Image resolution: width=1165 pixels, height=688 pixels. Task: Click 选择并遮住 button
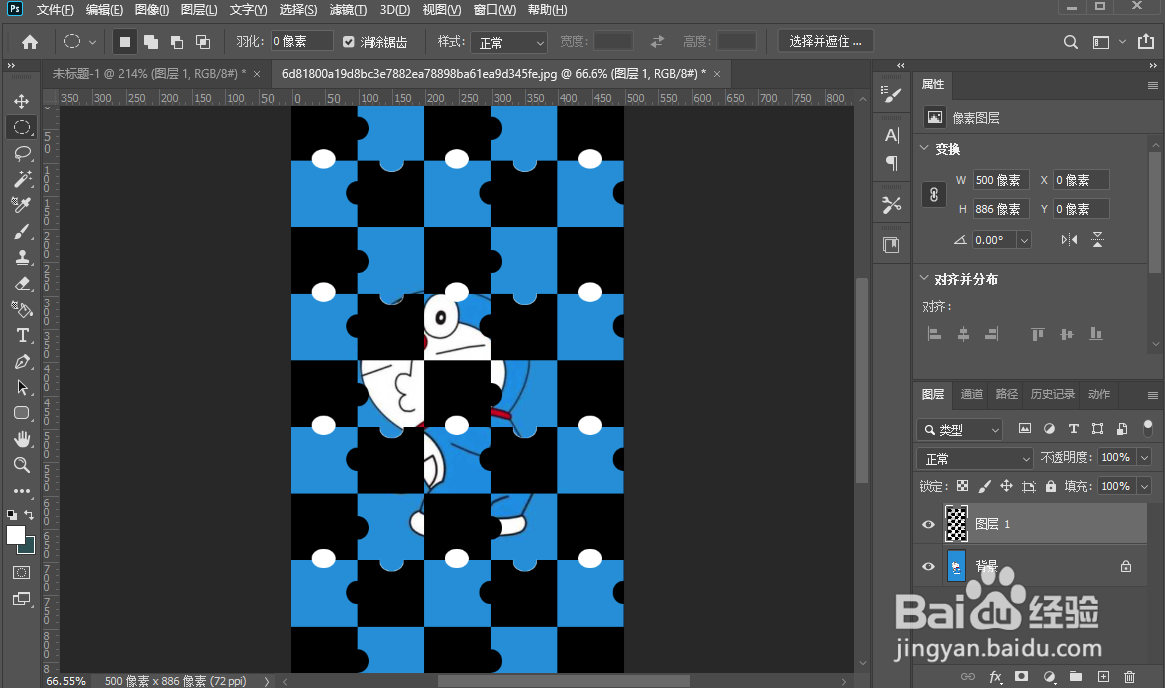[825, 42]
